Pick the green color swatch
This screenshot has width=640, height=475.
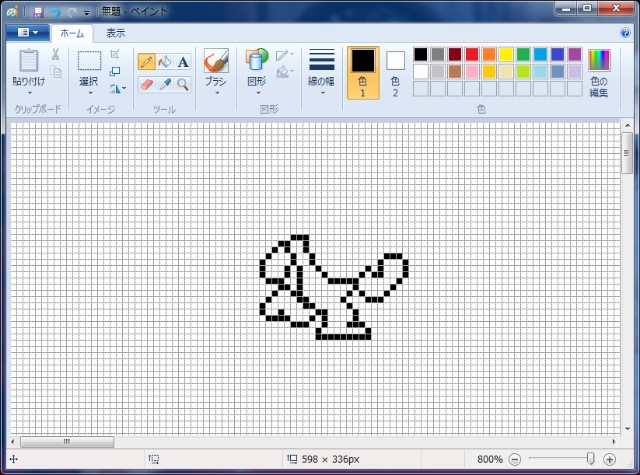(x=523, y=54)
